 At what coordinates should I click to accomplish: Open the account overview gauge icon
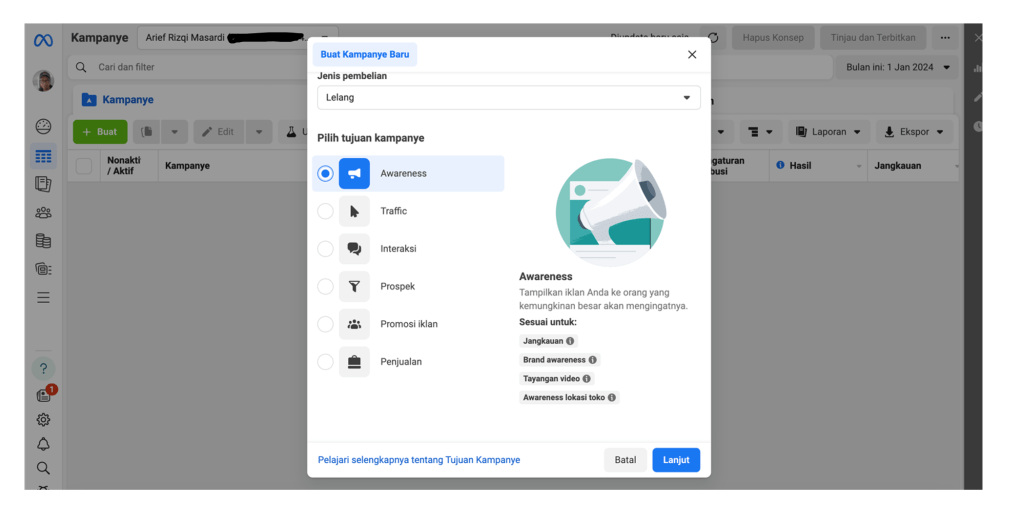(43, 126)
